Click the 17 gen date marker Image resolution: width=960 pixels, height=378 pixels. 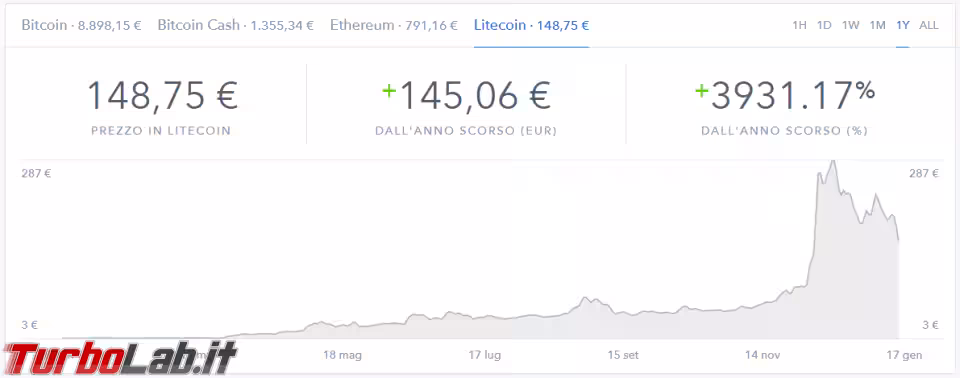[x=904, y=355]
